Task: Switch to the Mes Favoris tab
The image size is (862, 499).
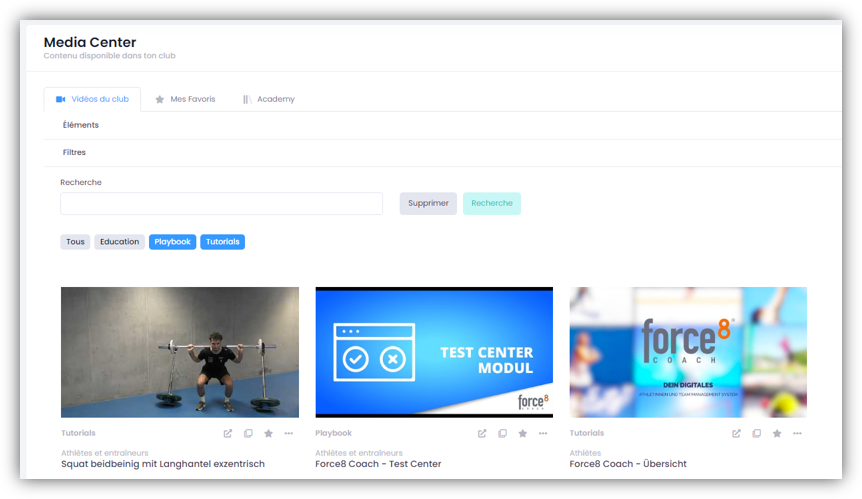Action: click(x=185, y=99)
